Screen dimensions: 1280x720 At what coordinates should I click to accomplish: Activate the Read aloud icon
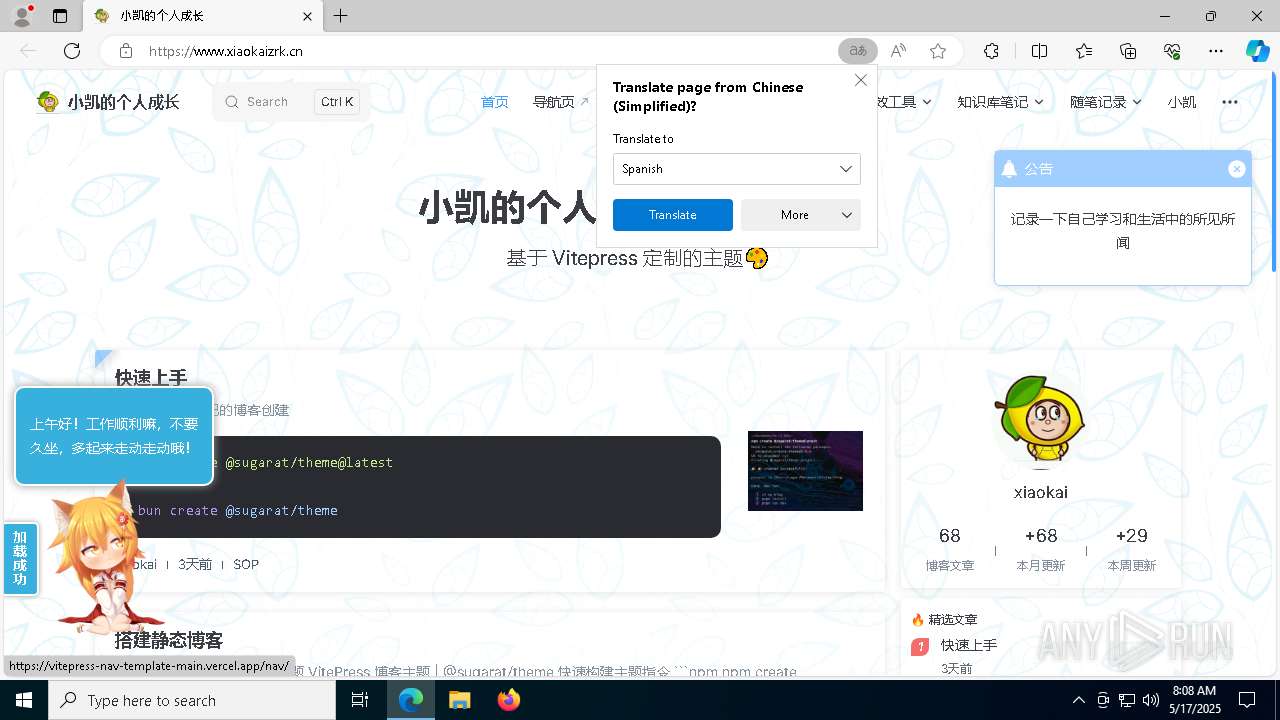(x=898, y=51)
